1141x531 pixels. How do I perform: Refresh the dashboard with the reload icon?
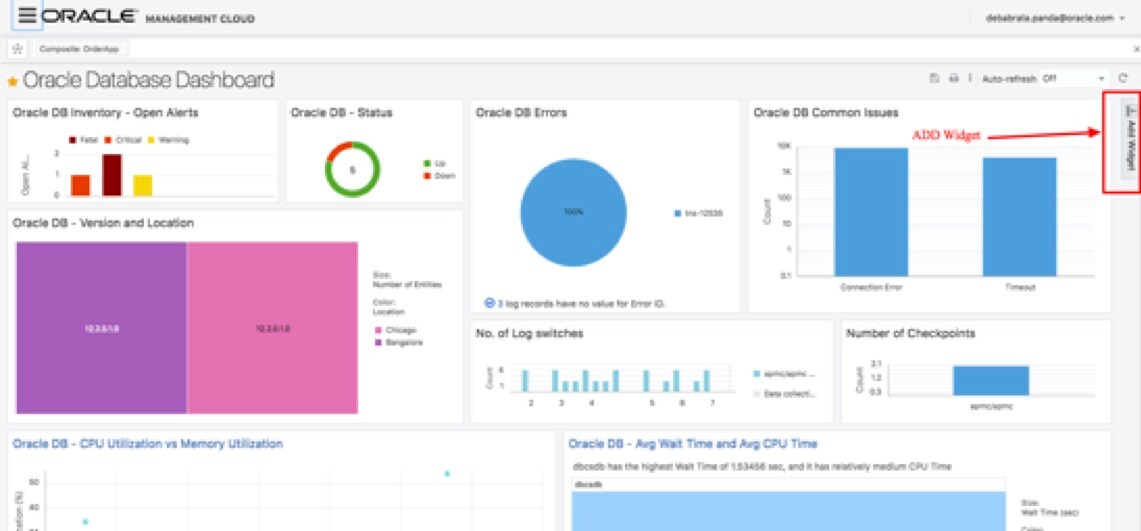(1124, 79)
